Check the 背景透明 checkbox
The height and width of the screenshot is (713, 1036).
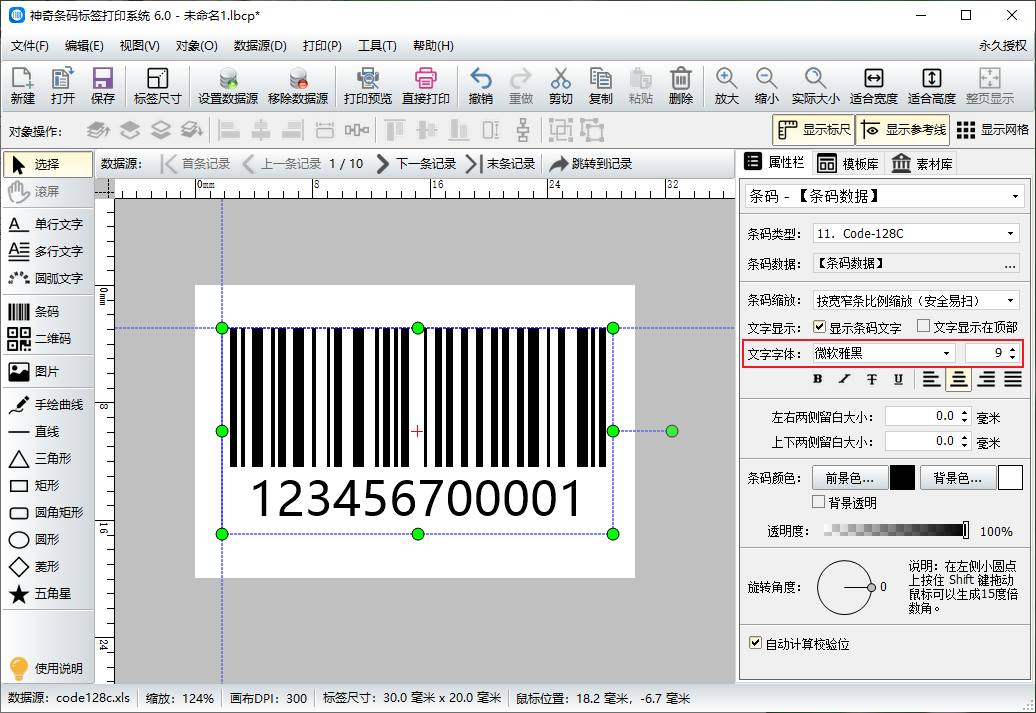819,502
